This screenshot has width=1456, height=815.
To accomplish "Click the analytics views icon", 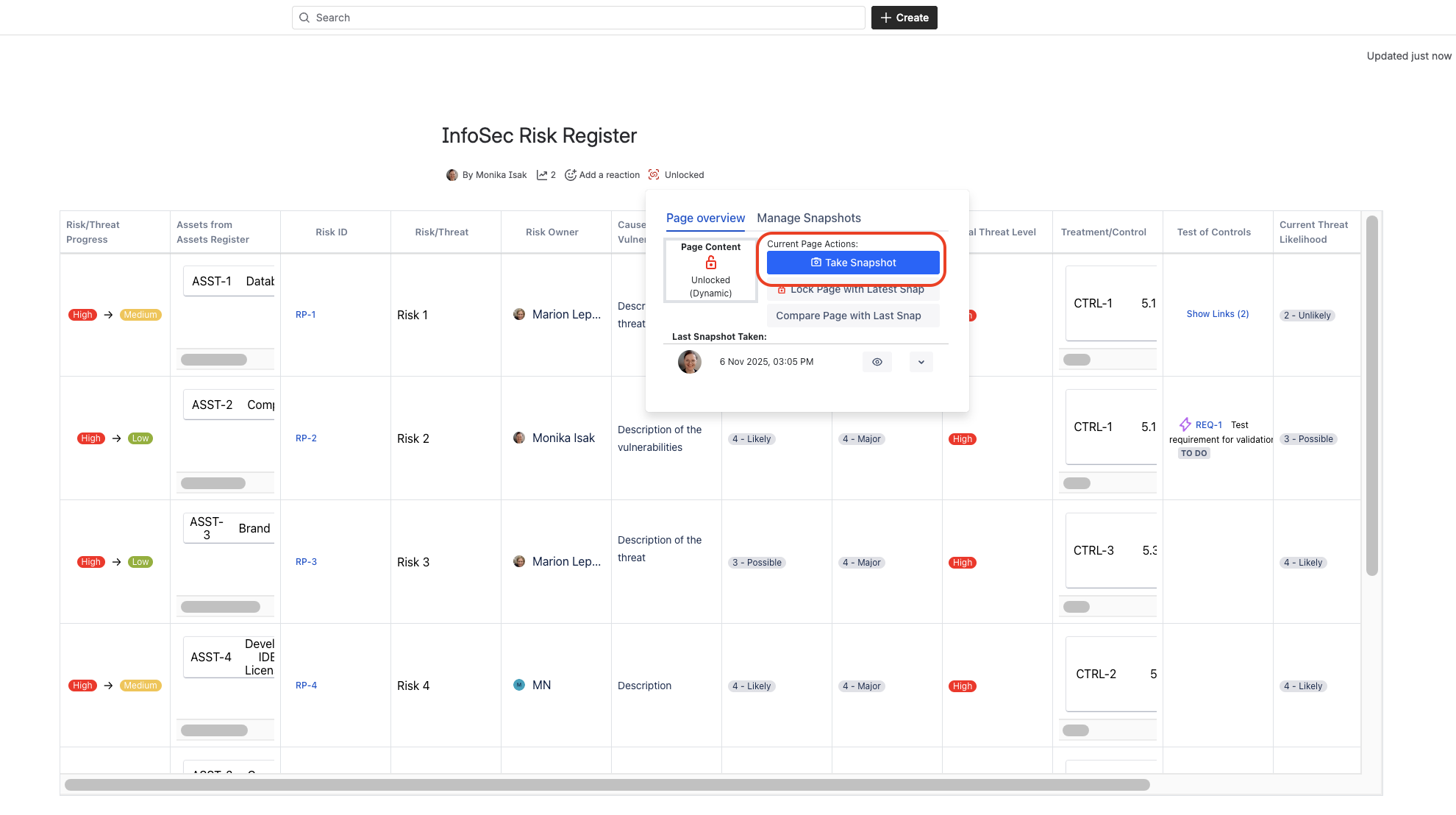I will pyautogui.click(x=542, y=175).
